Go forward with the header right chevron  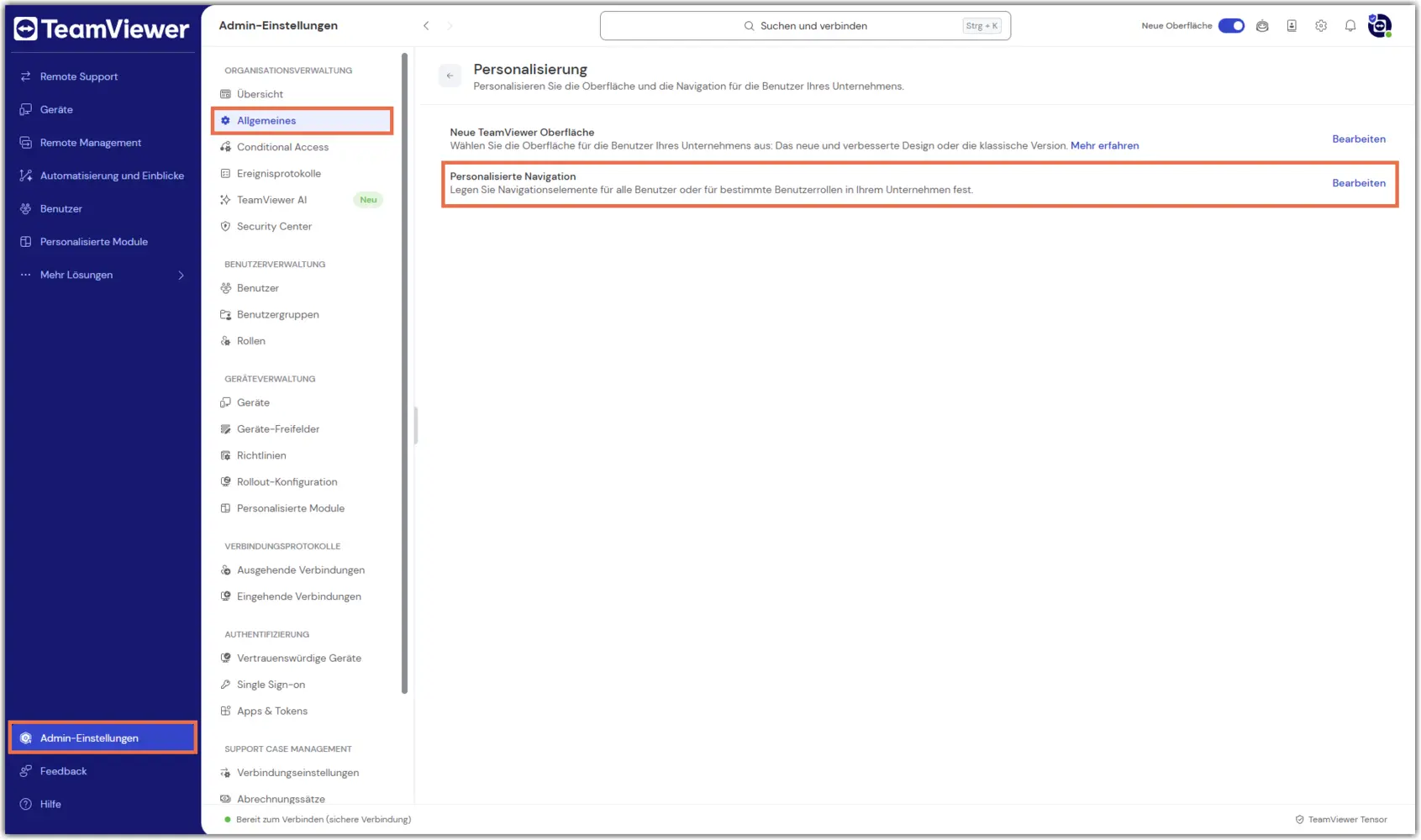pos(450,26)
